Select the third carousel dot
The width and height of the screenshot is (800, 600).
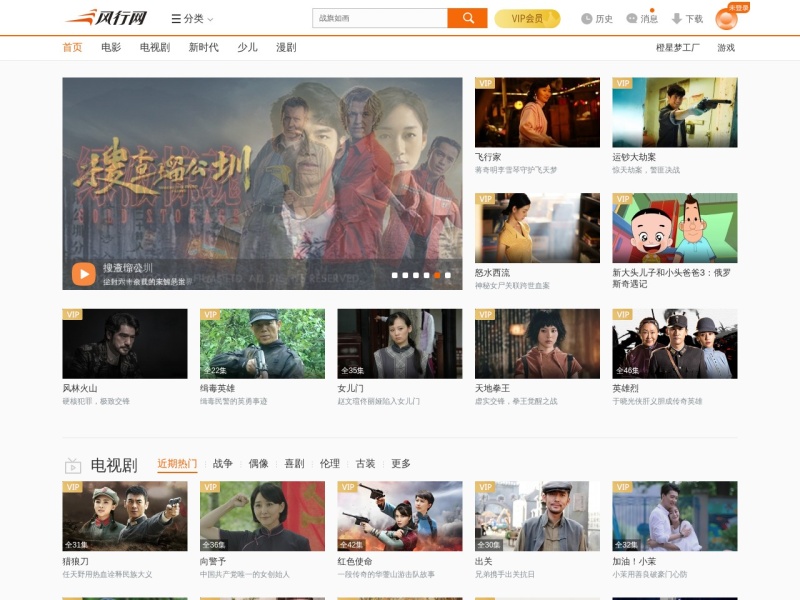pyautogui.click(x=416, y=275)
